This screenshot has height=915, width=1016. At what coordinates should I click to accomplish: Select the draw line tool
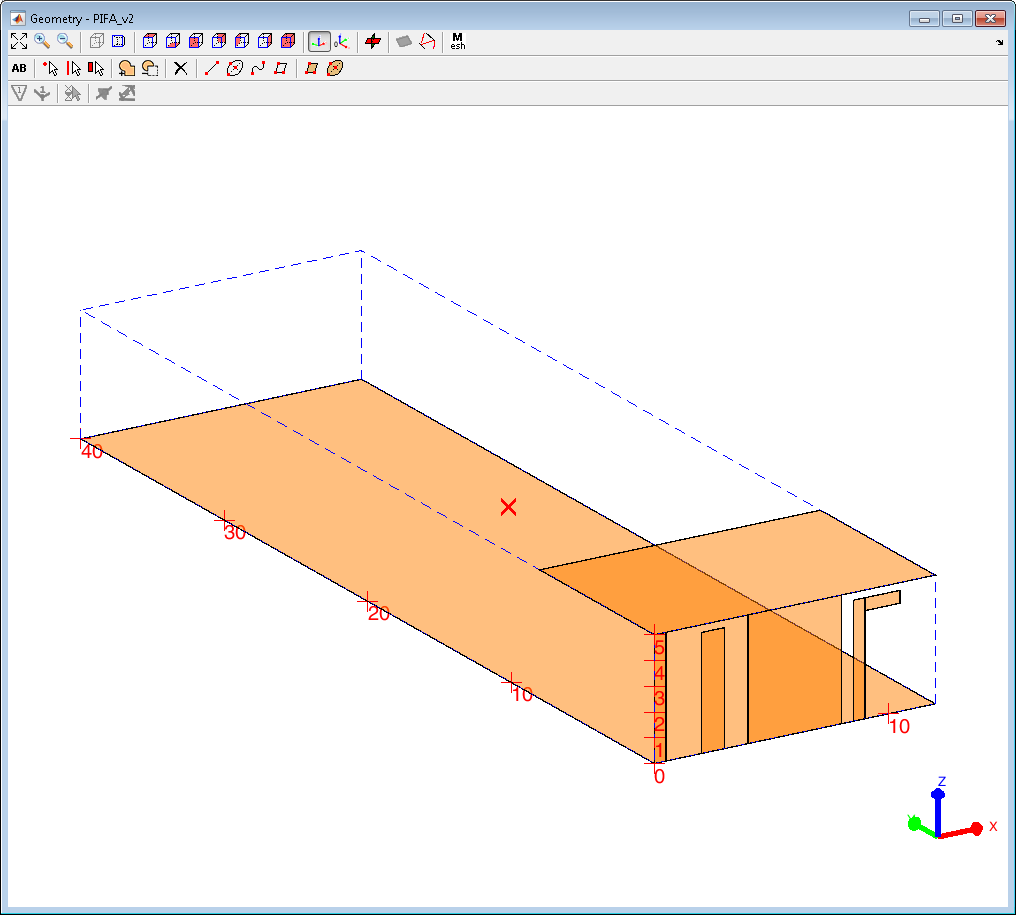pos(211,68)
